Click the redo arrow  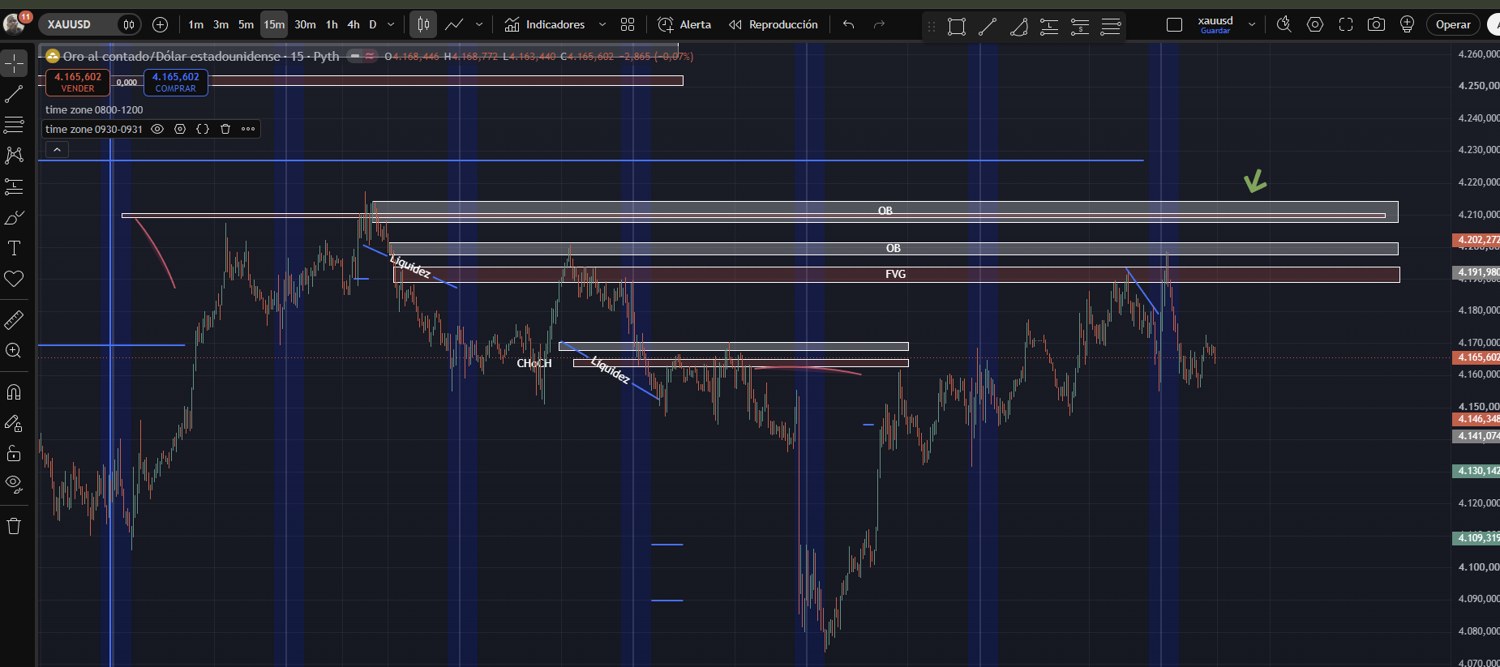pyautogui.click(x=879, y=24)
